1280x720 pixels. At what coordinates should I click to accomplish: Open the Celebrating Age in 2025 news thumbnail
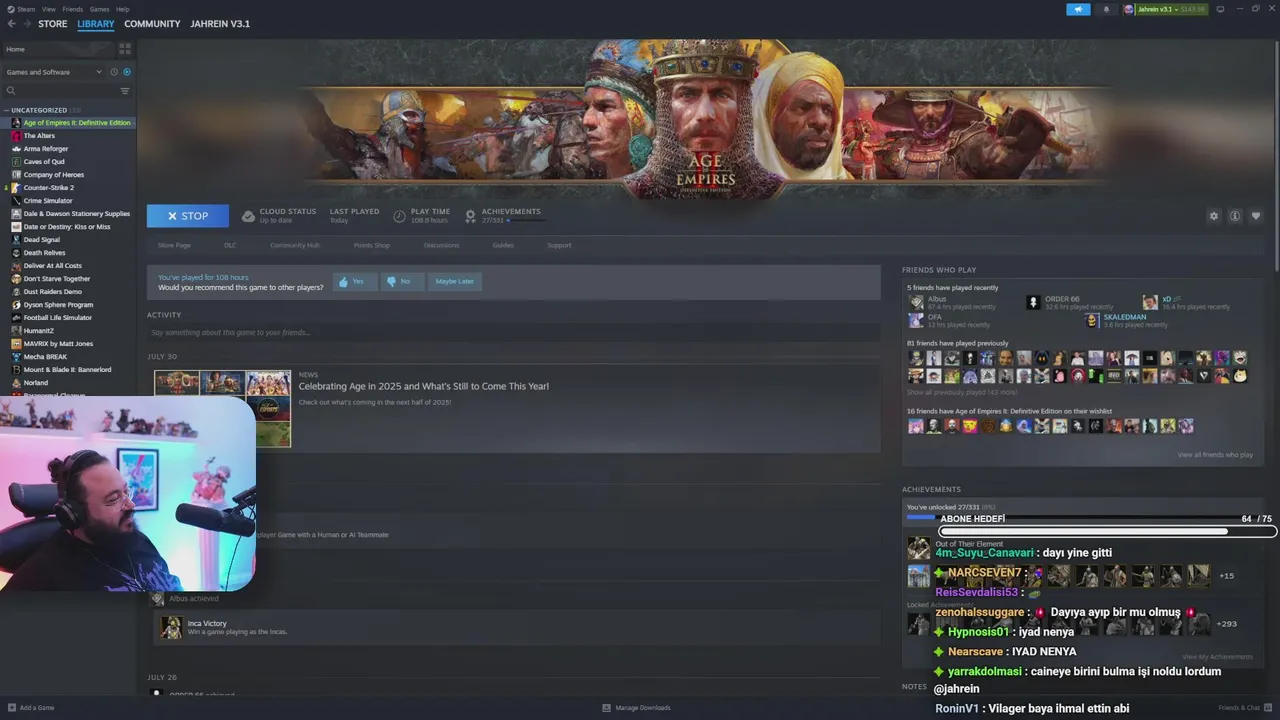click(222, 408)
